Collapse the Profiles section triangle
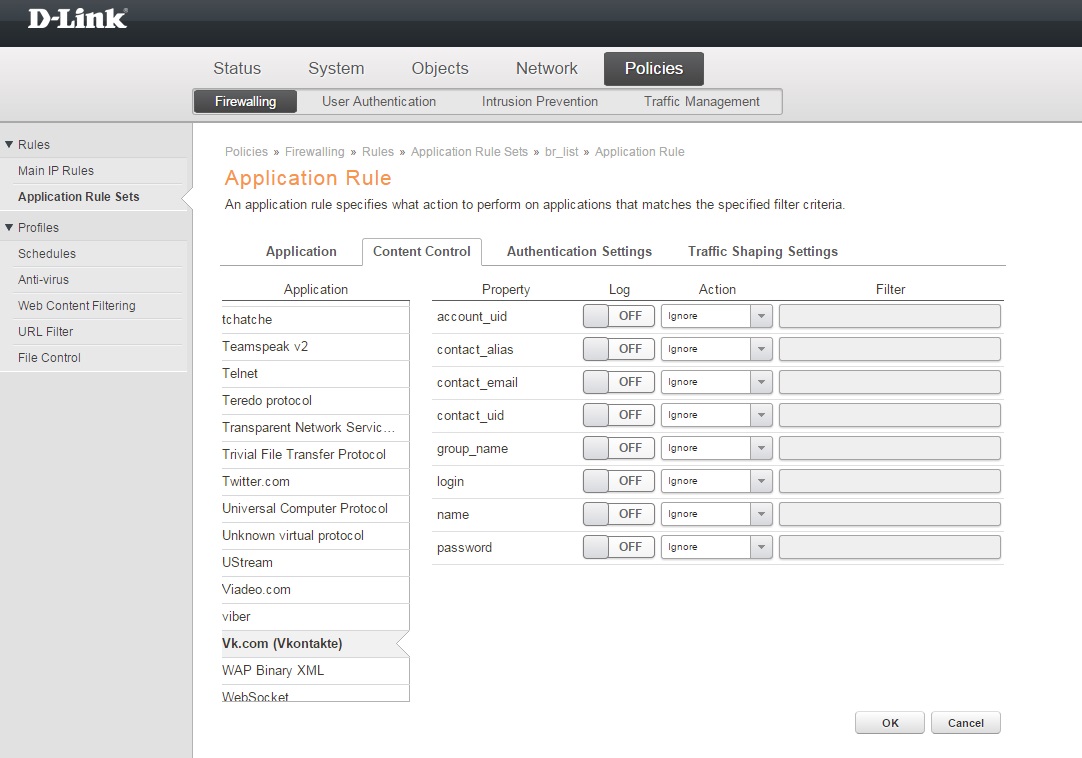This screenshot has height=758, width=1082. (x=9, y=228)
